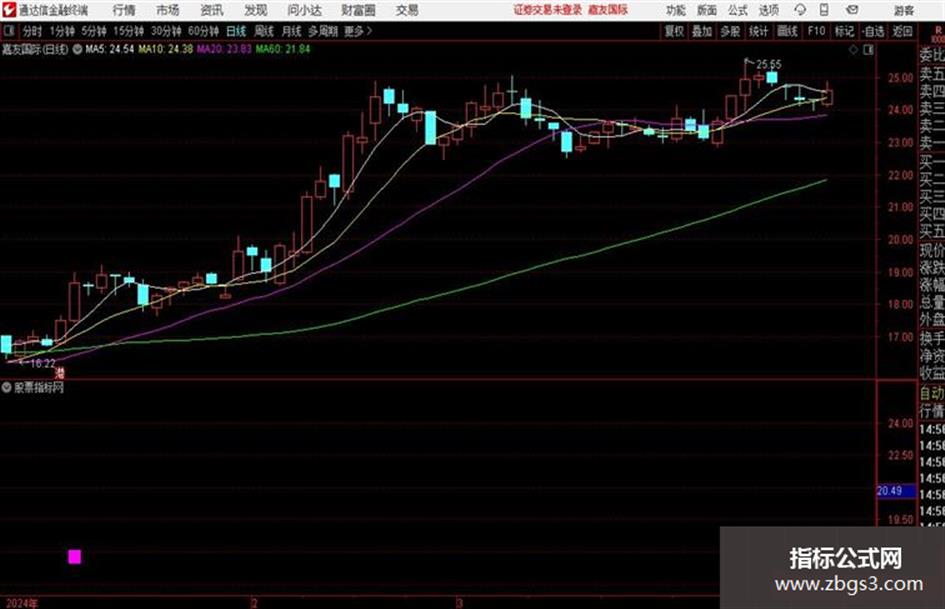Viewport: 945px width, 609px height.
Task: Click the magenta square signal marker
Action: click(x=75, y=557)
